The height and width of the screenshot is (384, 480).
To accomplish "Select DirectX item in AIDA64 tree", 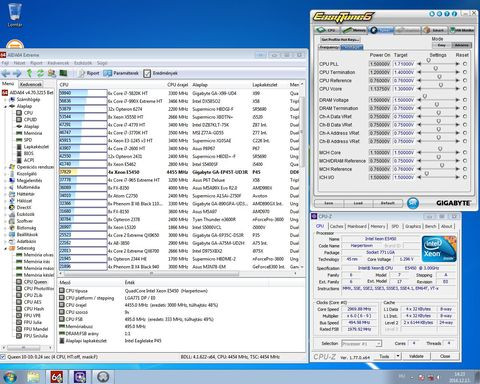I will 21,207.
